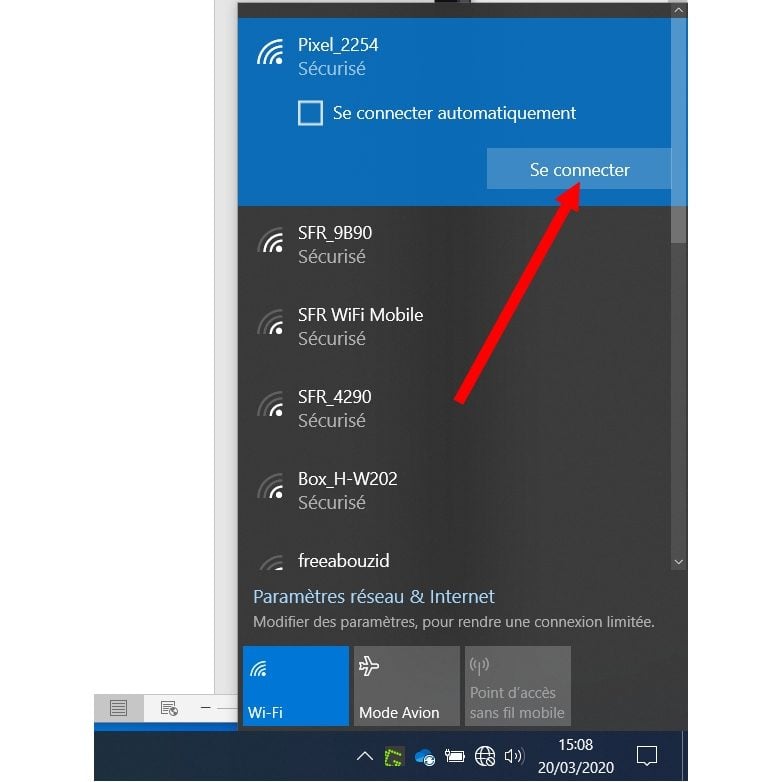Click signal icon of SFR WiFi Mobile
782x782 pixels.
pyautogui.click(x=271, y=322)
